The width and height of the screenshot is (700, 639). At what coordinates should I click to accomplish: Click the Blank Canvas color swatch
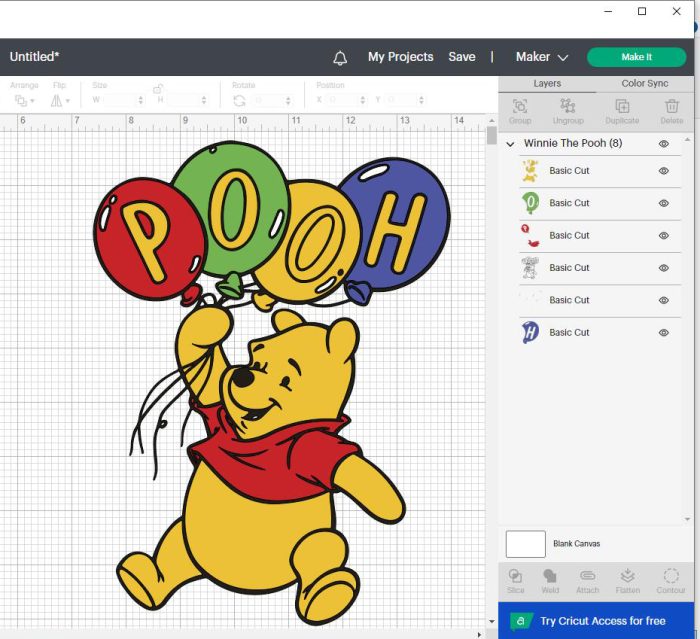pyautogui.click(x=525, y=544)
